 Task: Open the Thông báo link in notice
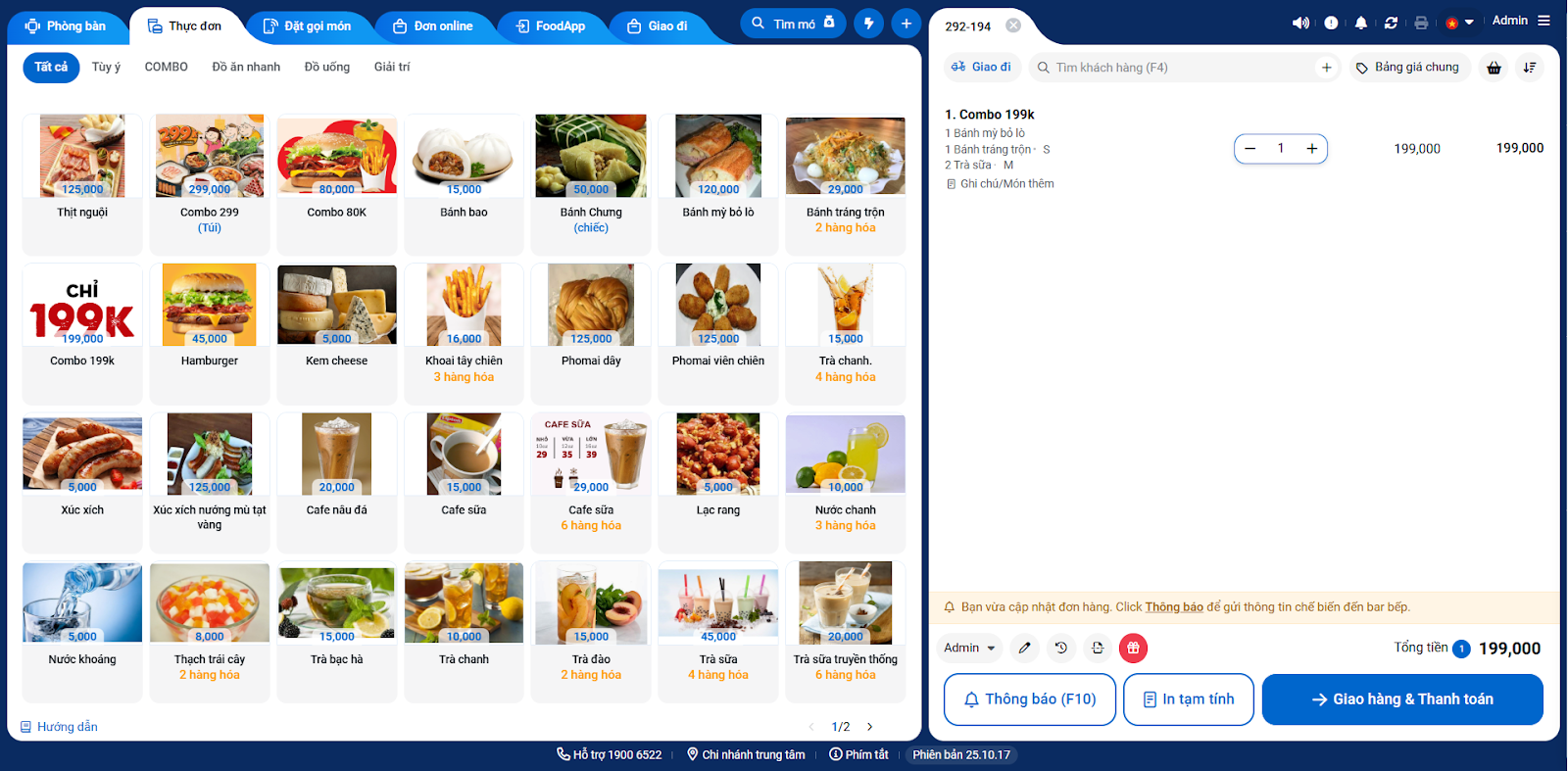[x=1174, y=607]
